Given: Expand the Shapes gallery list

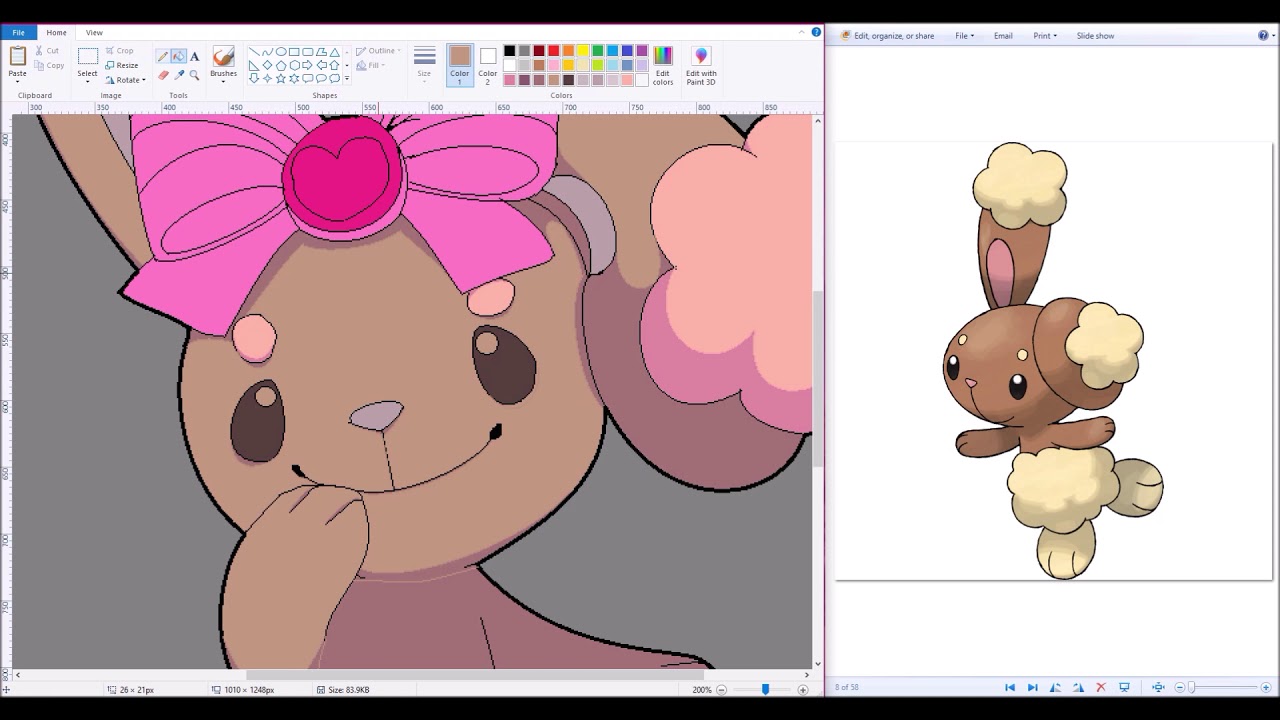Looking at the screenshot, I should pos(347,79).
